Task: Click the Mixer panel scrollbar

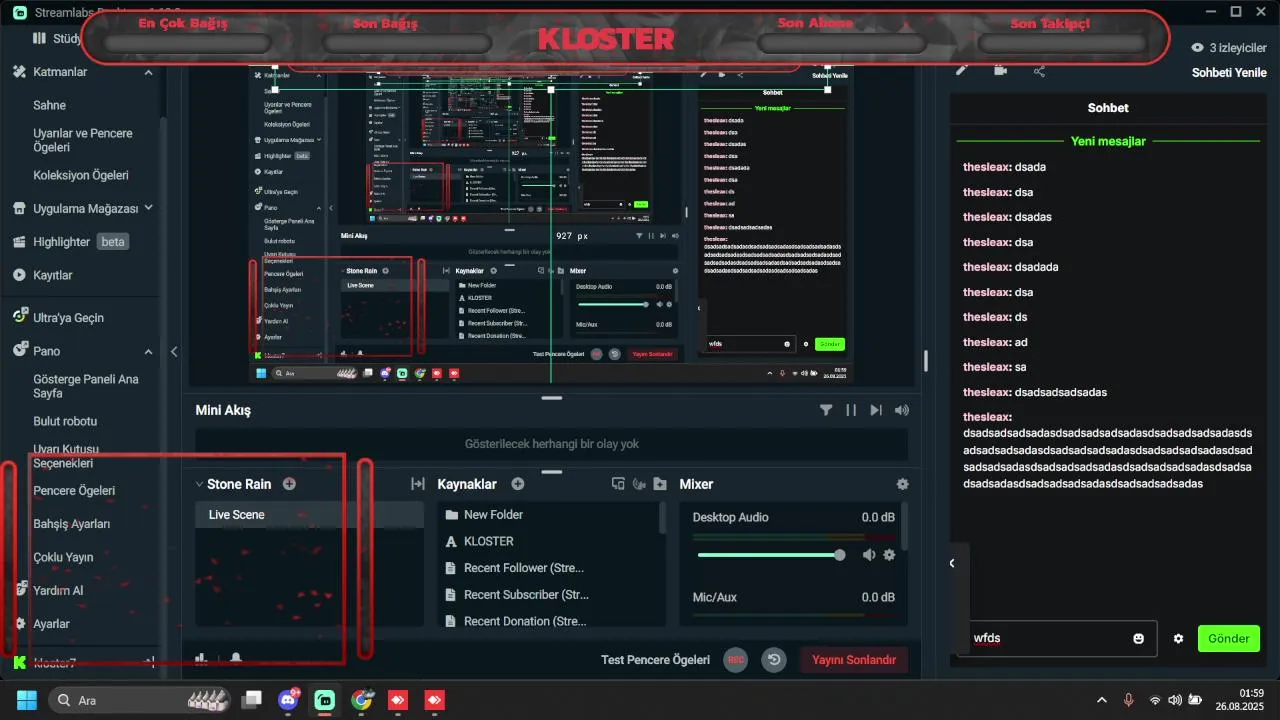Action: coord(904,526)
